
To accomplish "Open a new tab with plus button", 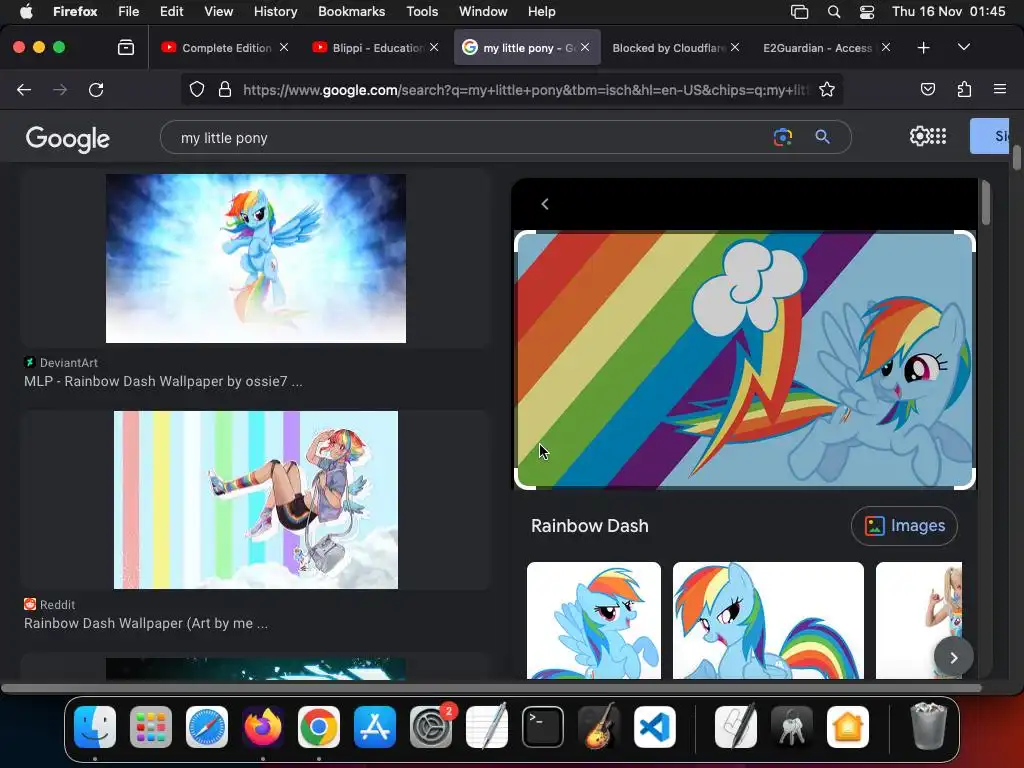I will (x=923, y=48).
